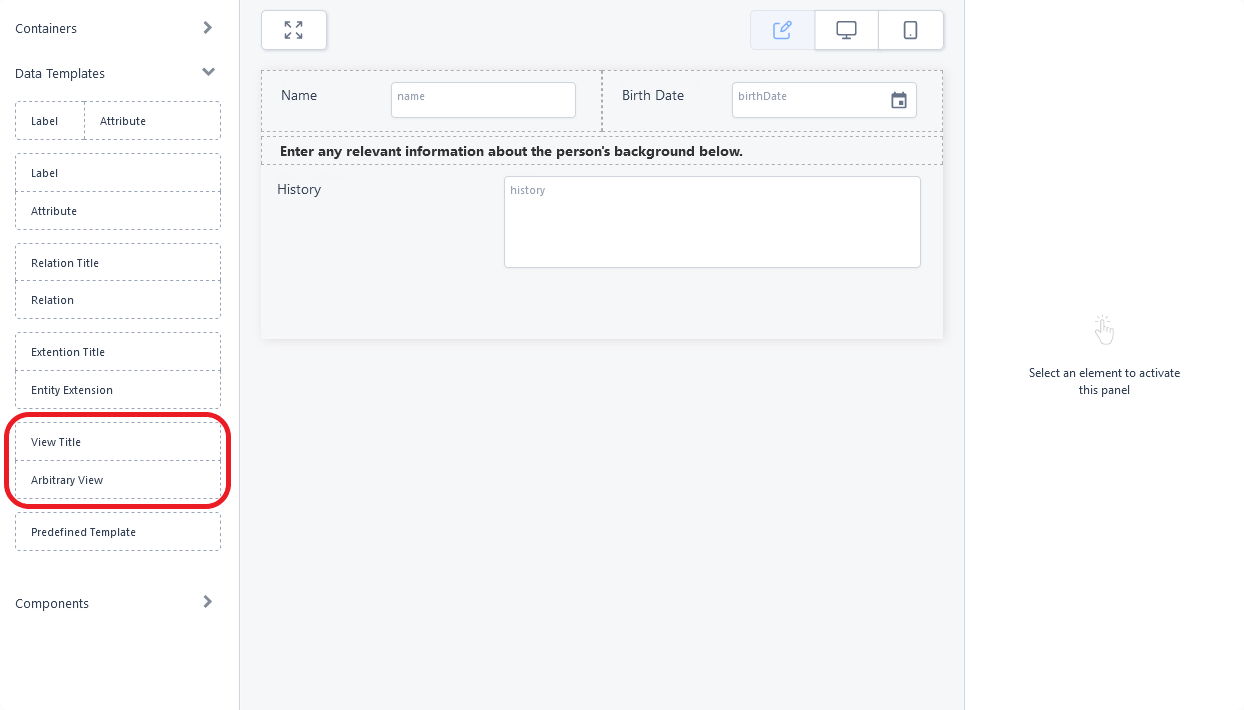The width and height of the screenshot is (1244, 710).
Task: Click the Containers section heading
Action: (46, 28)
